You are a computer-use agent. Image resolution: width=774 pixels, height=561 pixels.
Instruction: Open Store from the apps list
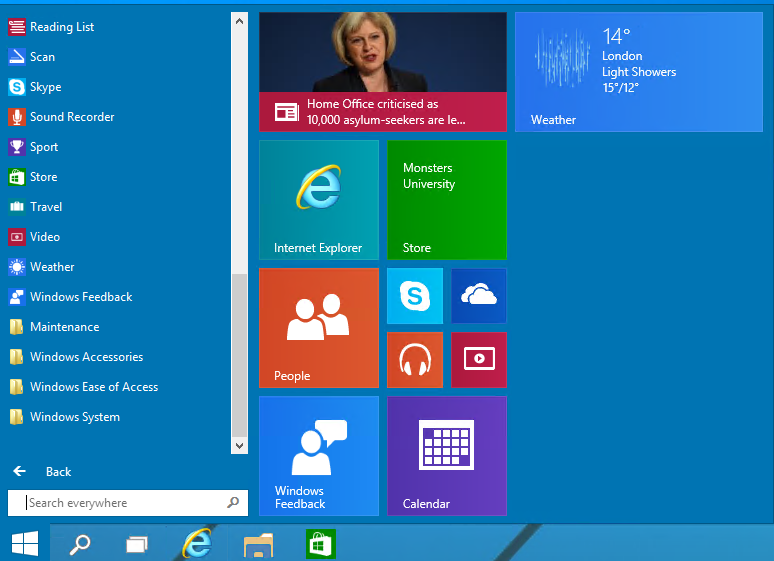[x=33, y=177]
